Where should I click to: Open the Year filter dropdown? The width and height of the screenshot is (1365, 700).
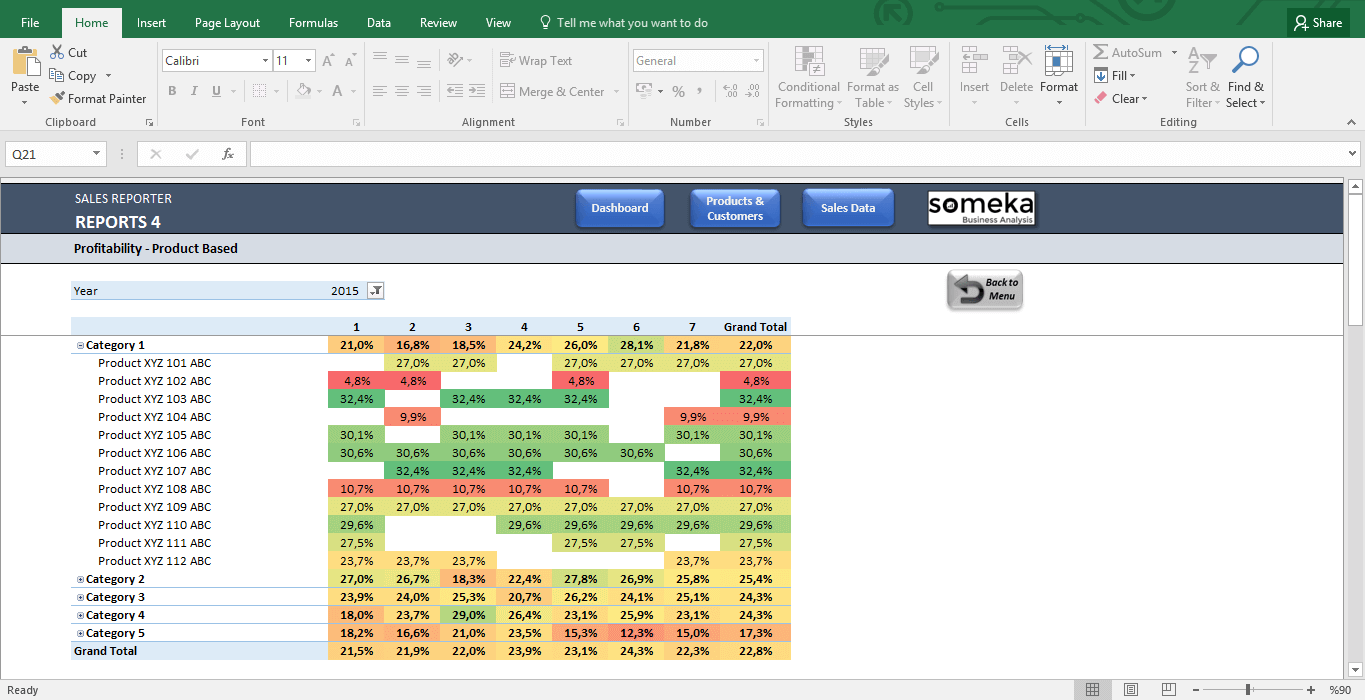click(x=376, y=291)
